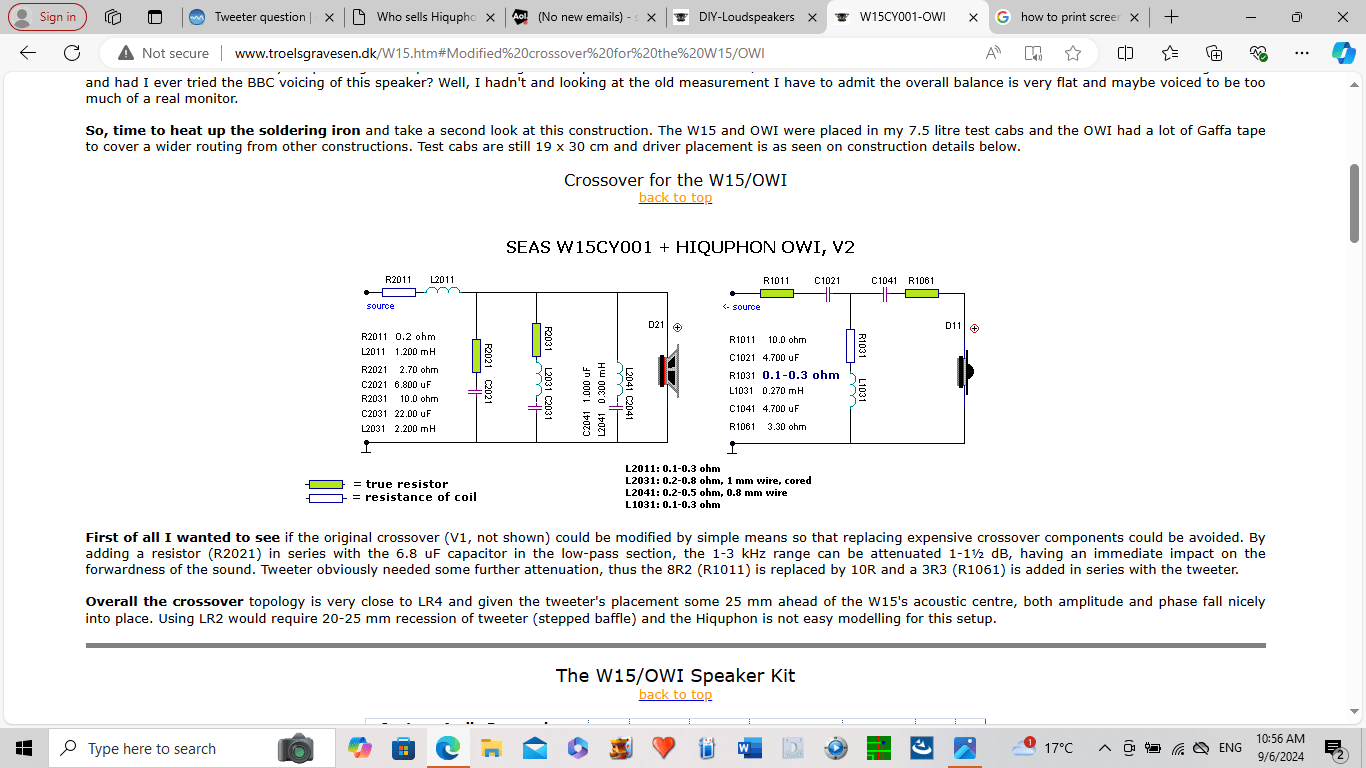Viewport: 1366px width, 768px height.
Task: Open a new browser tab
Action: coord(1171,17)
